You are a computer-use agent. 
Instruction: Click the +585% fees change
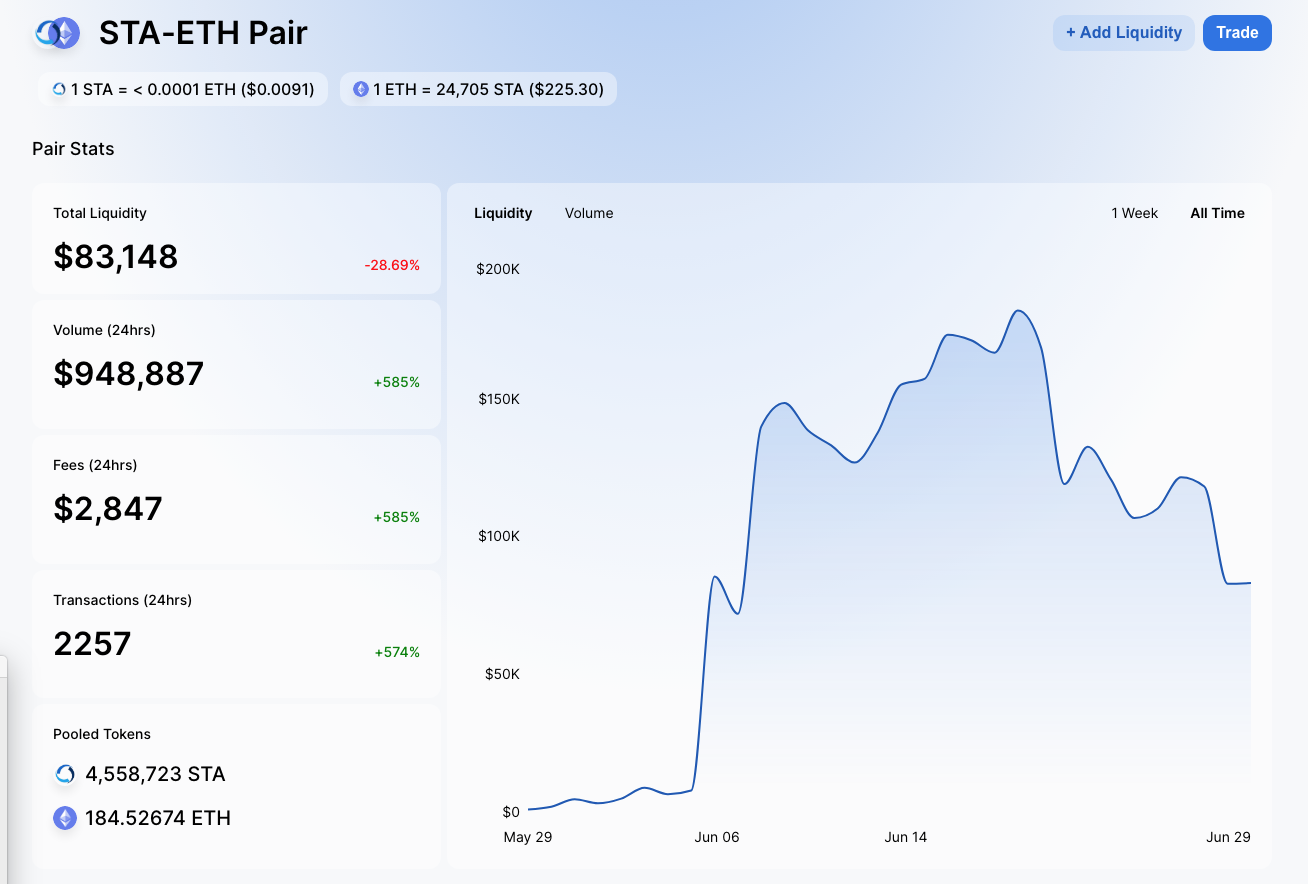tap(397, 517)
